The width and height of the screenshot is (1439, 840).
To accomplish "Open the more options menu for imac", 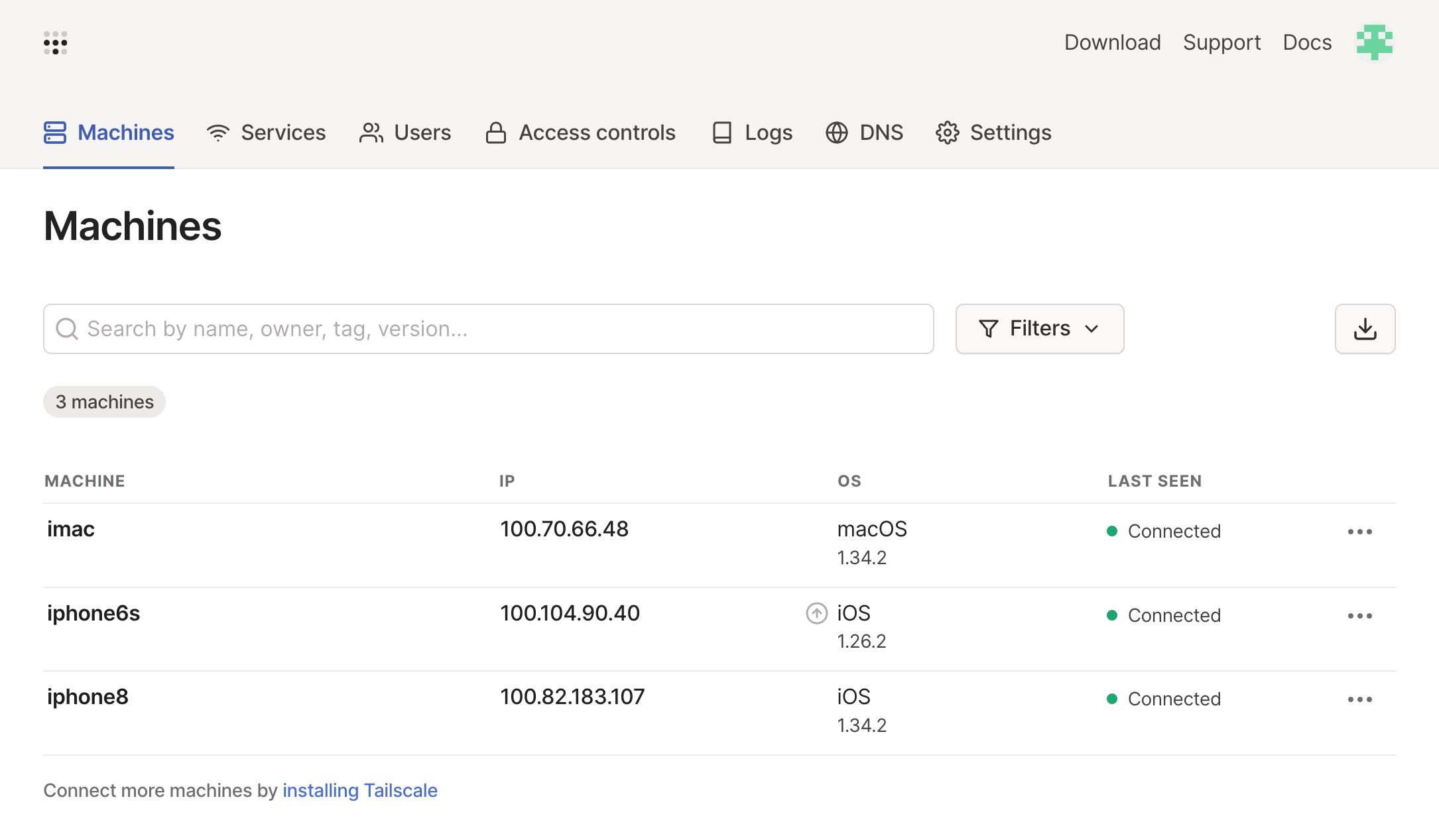I will (1359, 532).
